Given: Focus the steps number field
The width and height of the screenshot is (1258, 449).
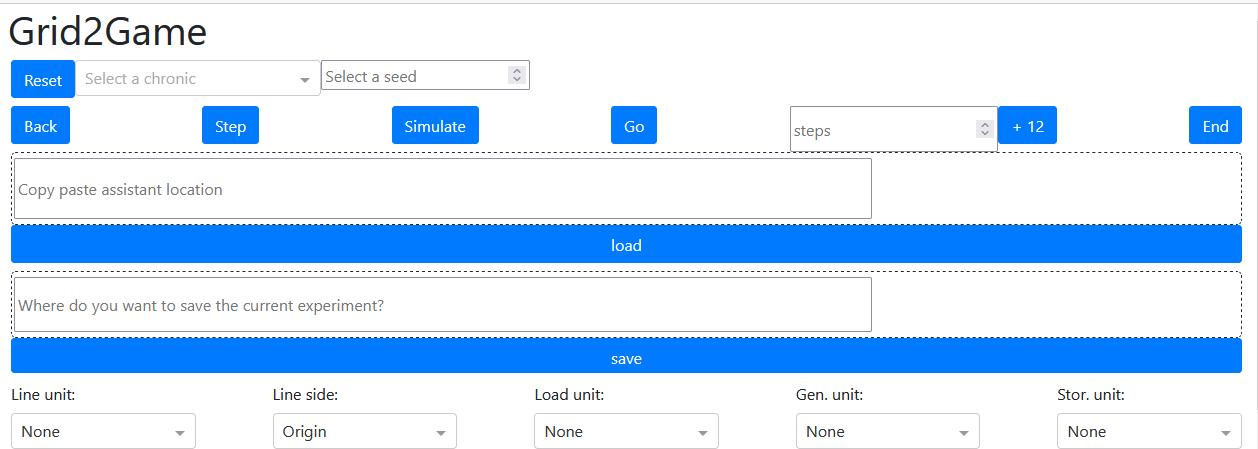Looking at the screenshot, I should (x=894, y=130).
